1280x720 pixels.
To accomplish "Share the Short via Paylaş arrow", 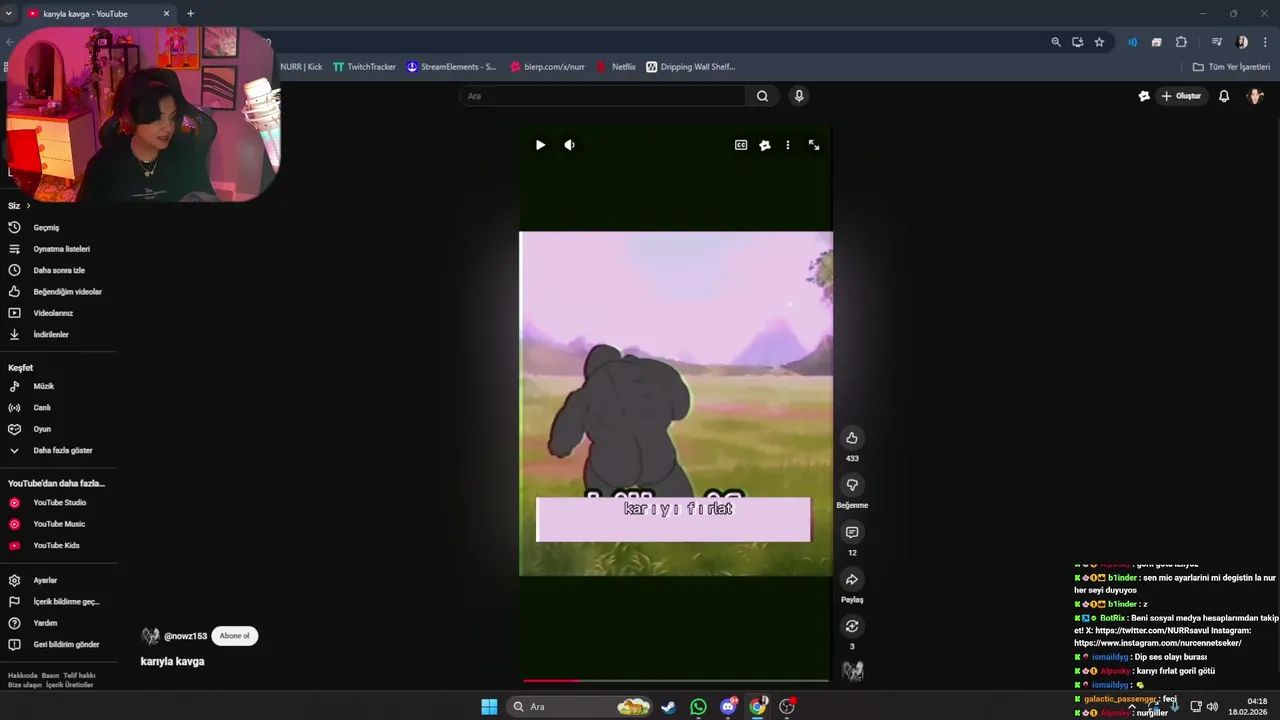I will coord(852,579).
